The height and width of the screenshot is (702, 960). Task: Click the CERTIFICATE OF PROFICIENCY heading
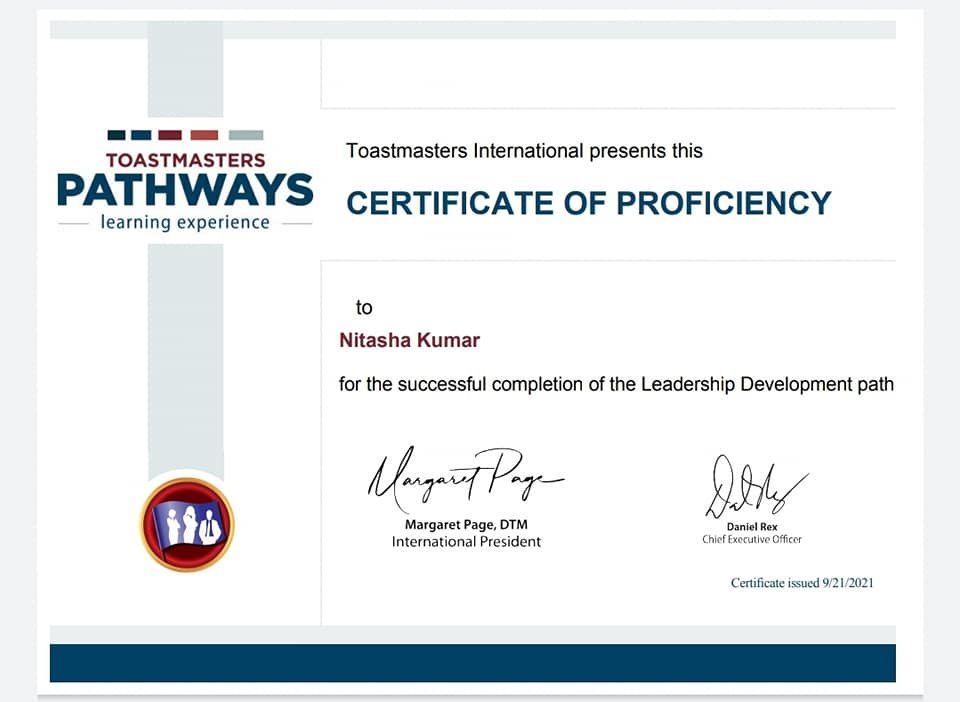point(588,203)
